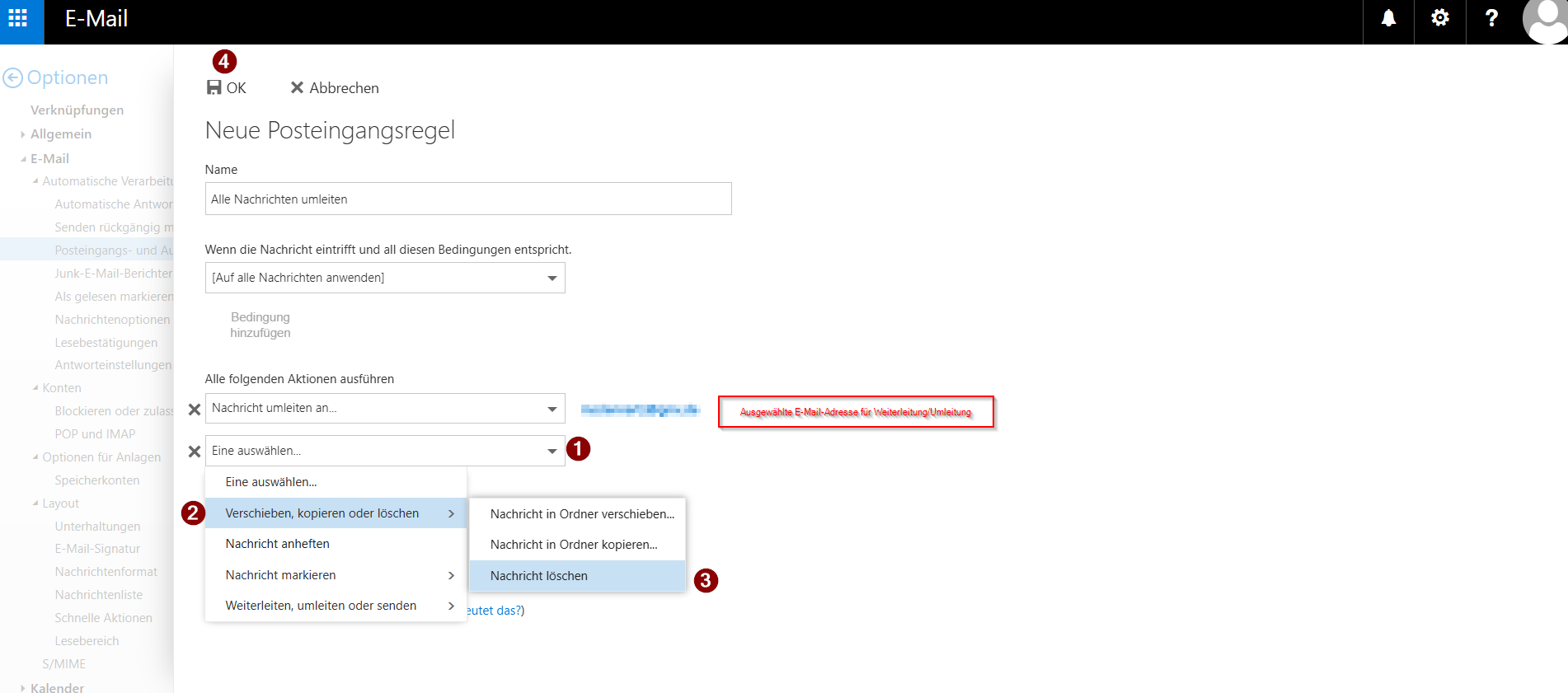This screenshot has width=1568, height=693.
Task: Click 'Bedingung hinzufügen' link
Action: (261, 325)
